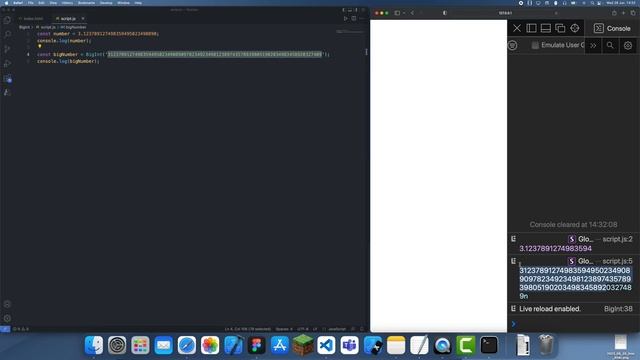The width and height of the screenshot is (640, 360).
Task: Open the Safari menu in menu bar
Action: [x=18, y=3]
